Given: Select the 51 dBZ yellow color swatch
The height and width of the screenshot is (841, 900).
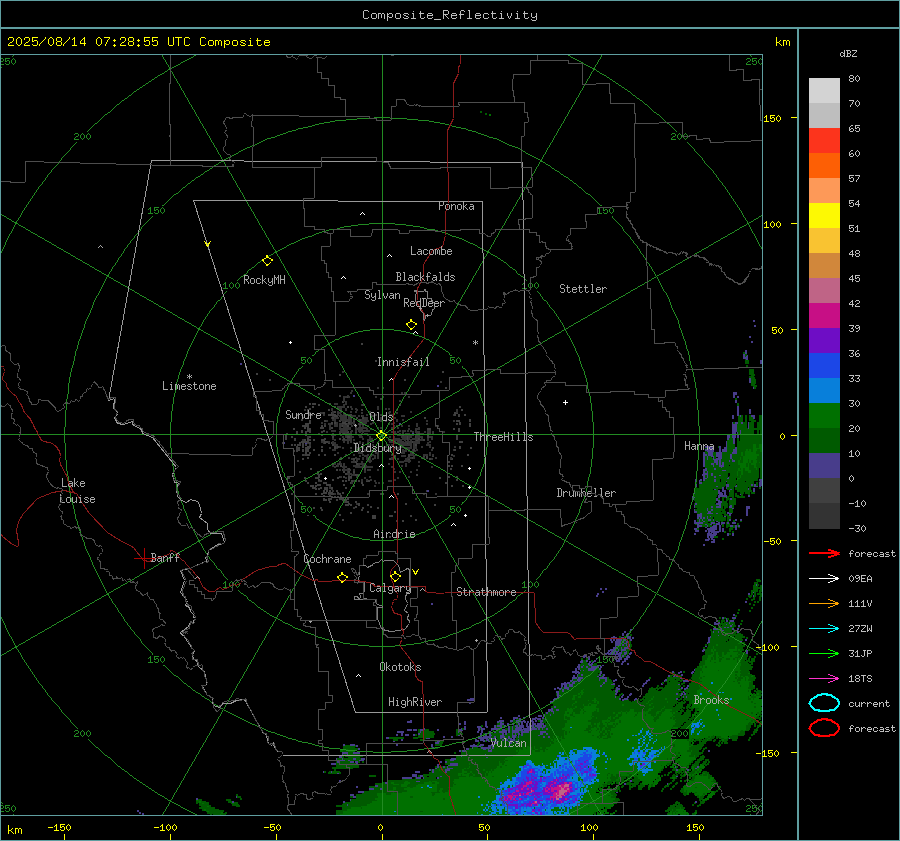Looking at the screenshot, I should point(824,216).
